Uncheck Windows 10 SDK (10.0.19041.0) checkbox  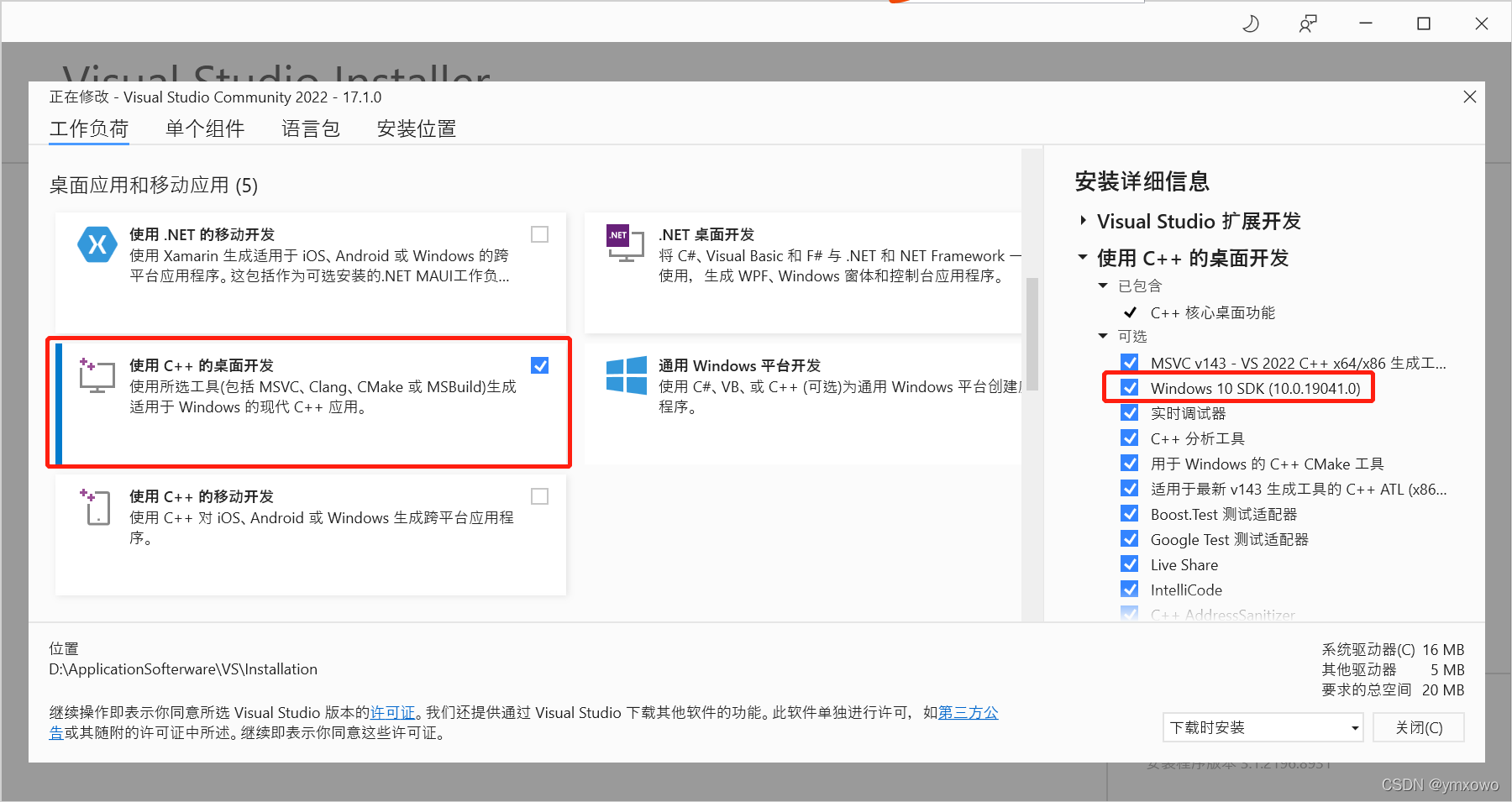coord(1130,388)
